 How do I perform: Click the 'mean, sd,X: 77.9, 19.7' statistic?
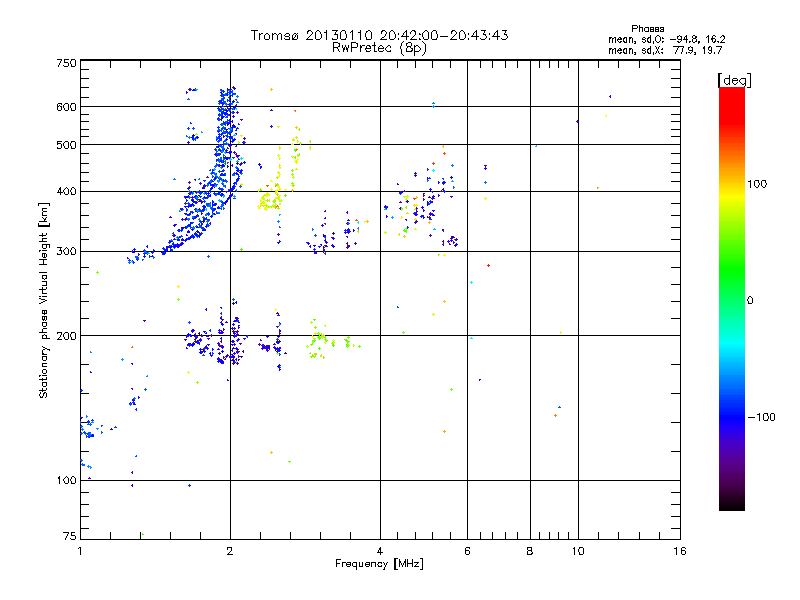click(665, 50)
